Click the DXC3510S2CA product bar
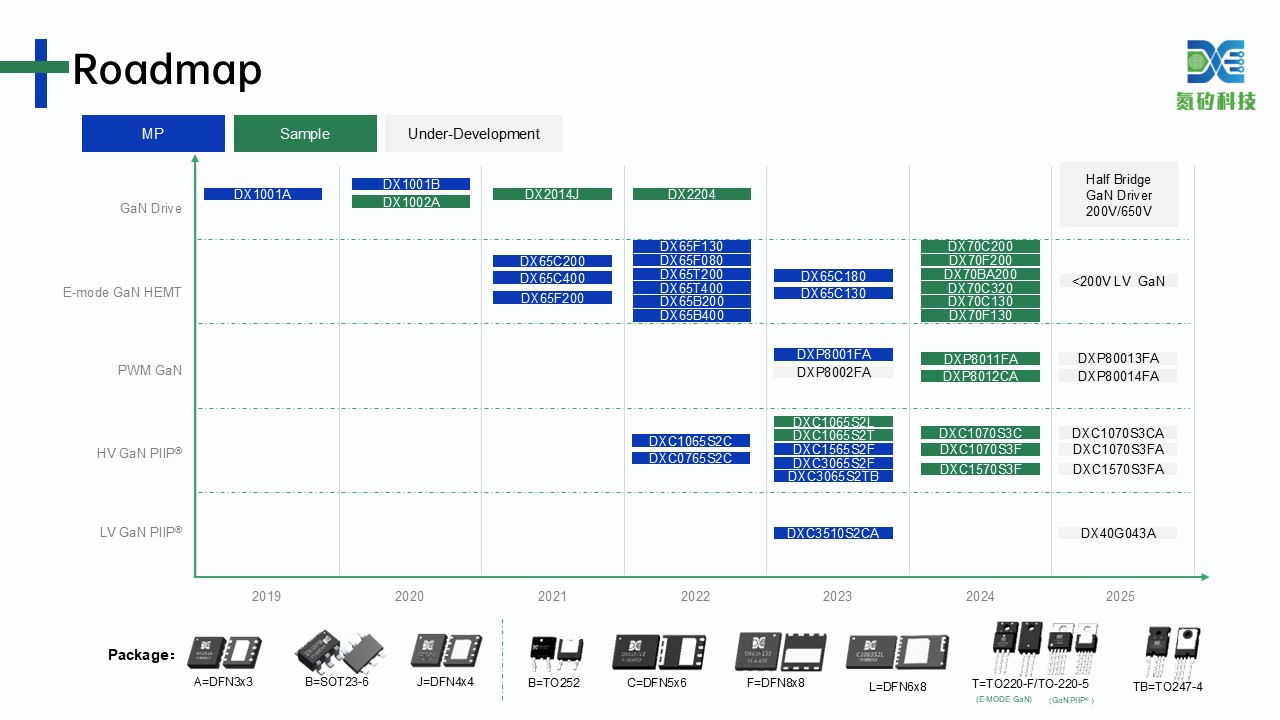1280x720 pixels. [x=833, y=533]
